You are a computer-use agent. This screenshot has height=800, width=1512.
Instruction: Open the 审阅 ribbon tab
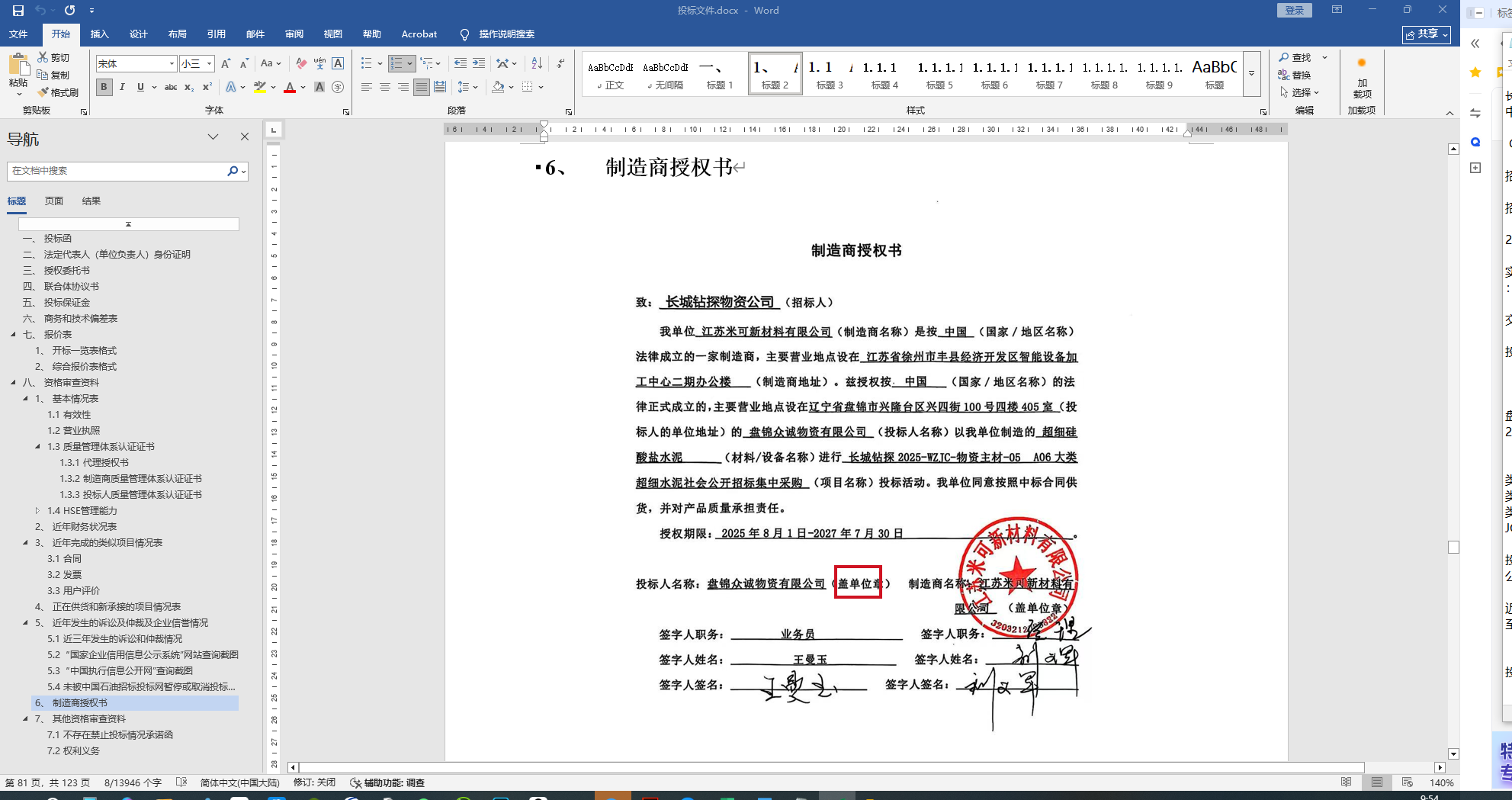tap(294, 34)
